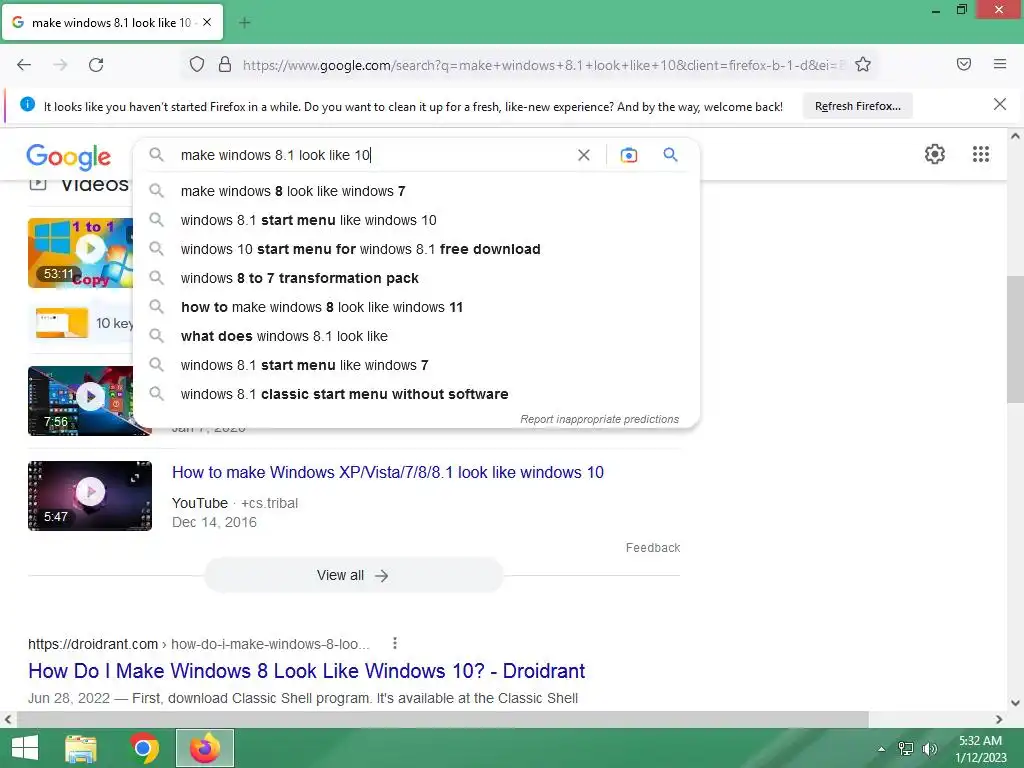This screenshot has width=1024, height=768.
Task: Open the volume speaker tray icon
Action: point(929,748)
